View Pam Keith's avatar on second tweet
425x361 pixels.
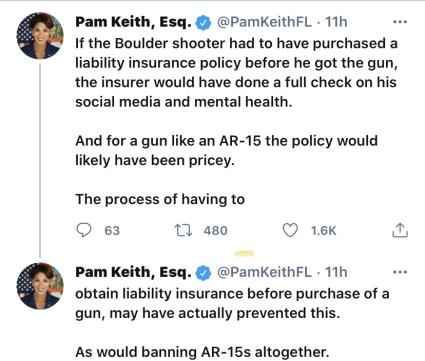coord(40,286)
